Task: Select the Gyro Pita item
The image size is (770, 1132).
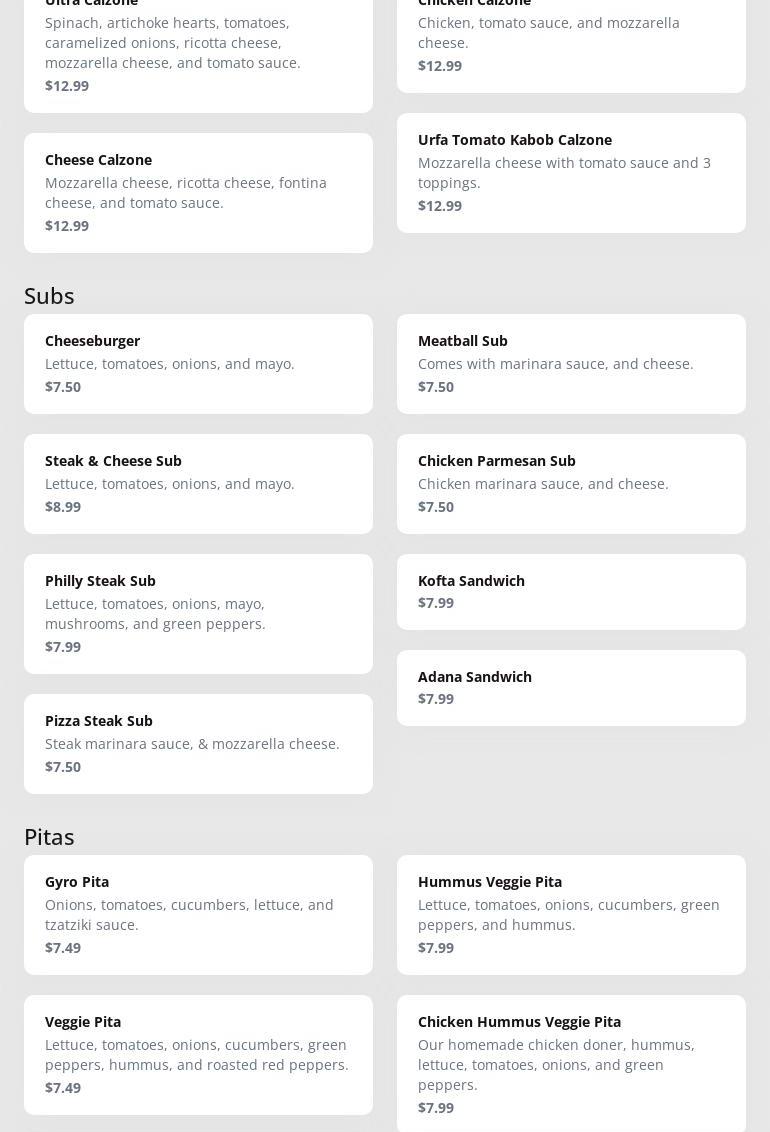Action: (x=198, y=914)
